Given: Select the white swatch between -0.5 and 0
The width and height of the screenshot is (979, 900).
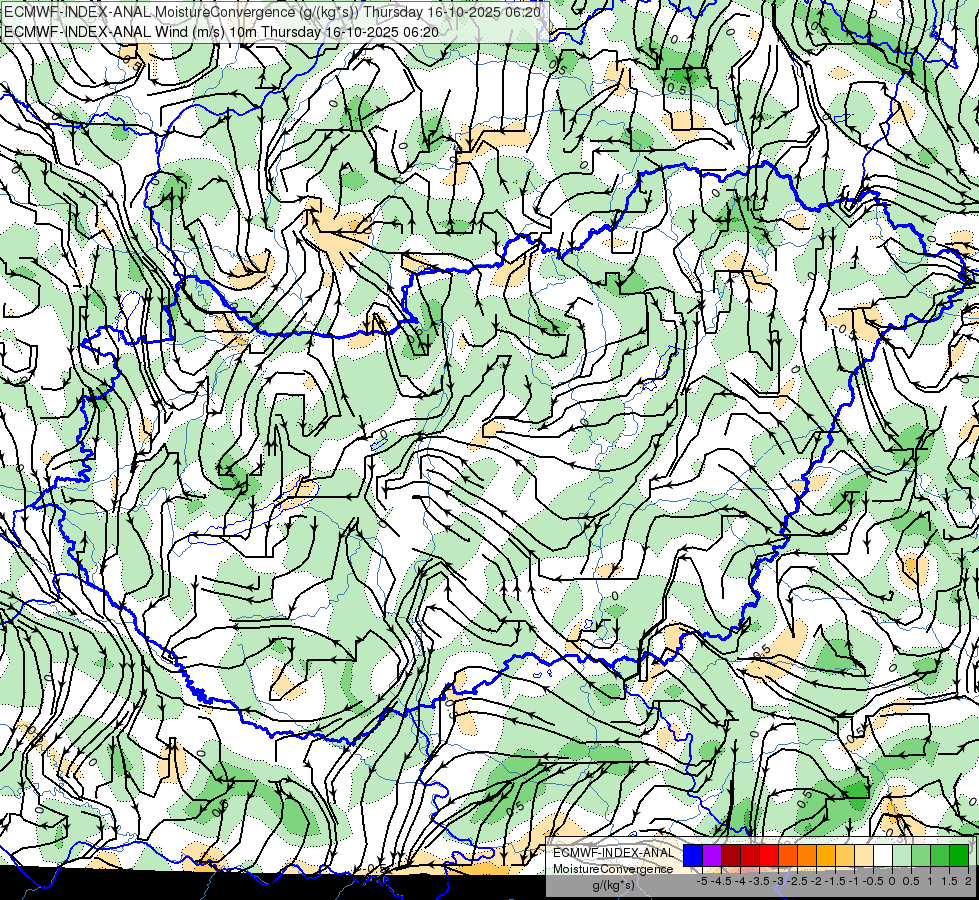Looking at the screenshot, I should [x=883, y=856].
